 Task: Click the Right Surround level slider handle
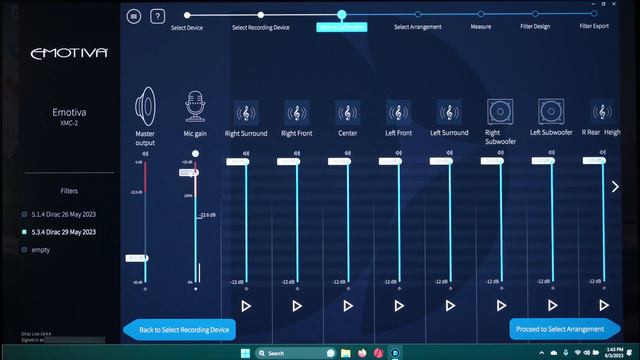[238, 162]
